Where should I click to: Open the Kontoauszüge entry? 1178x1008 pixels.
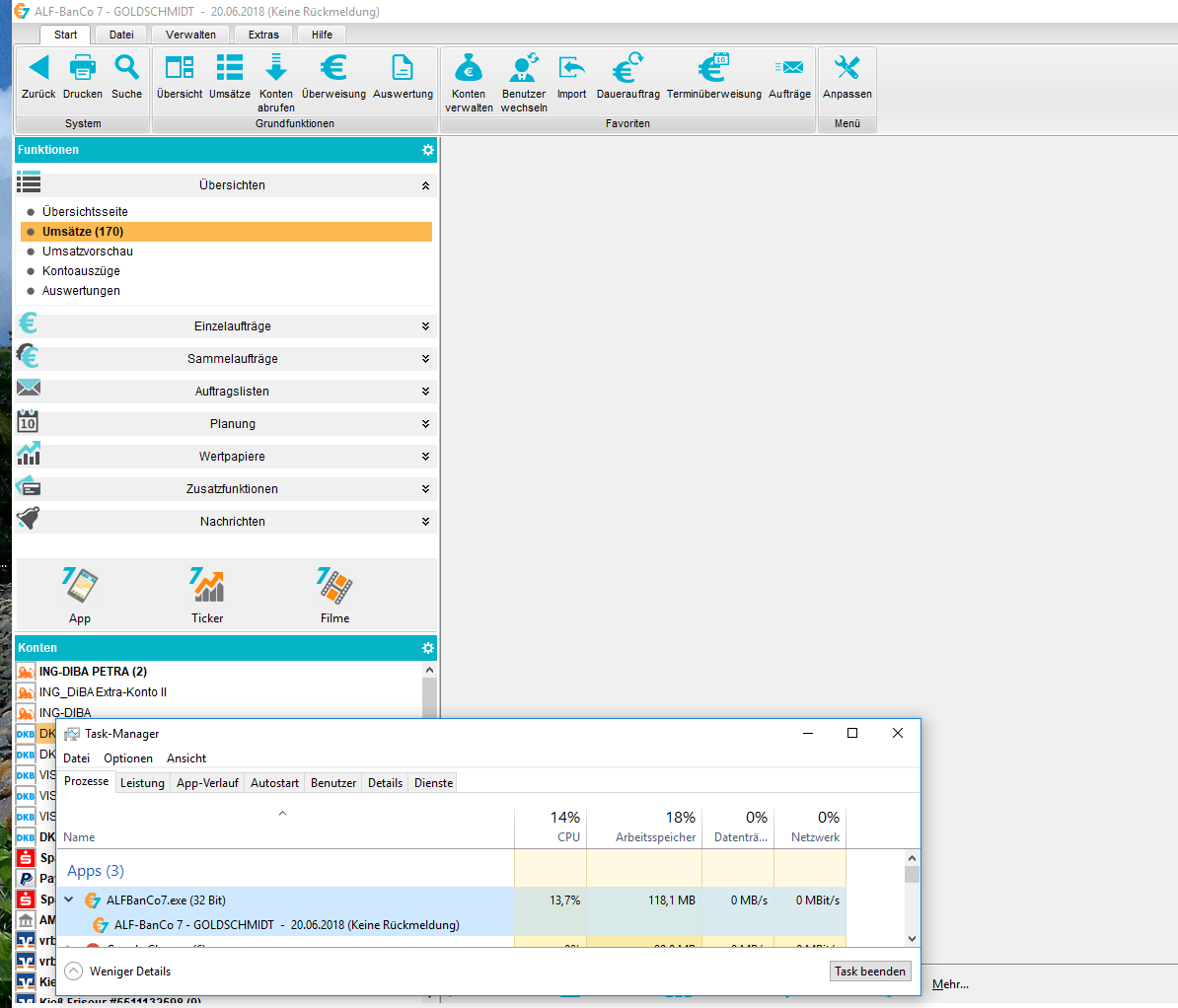pos(81,270)
